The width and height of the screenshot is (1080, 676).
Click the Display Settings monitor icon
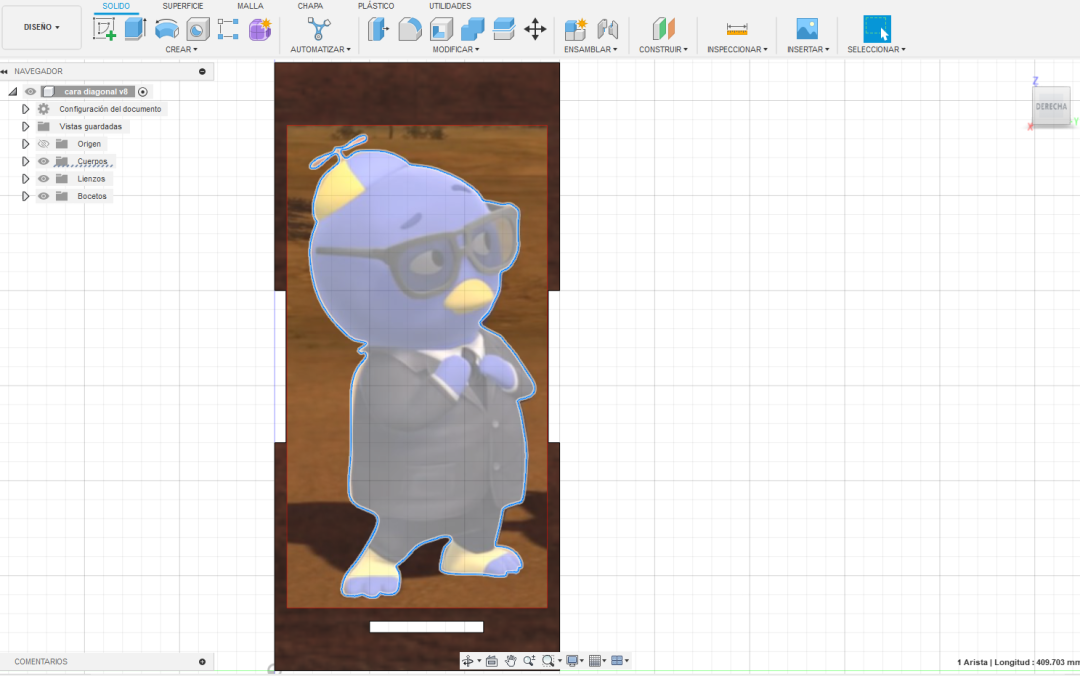tap(572, 661)
